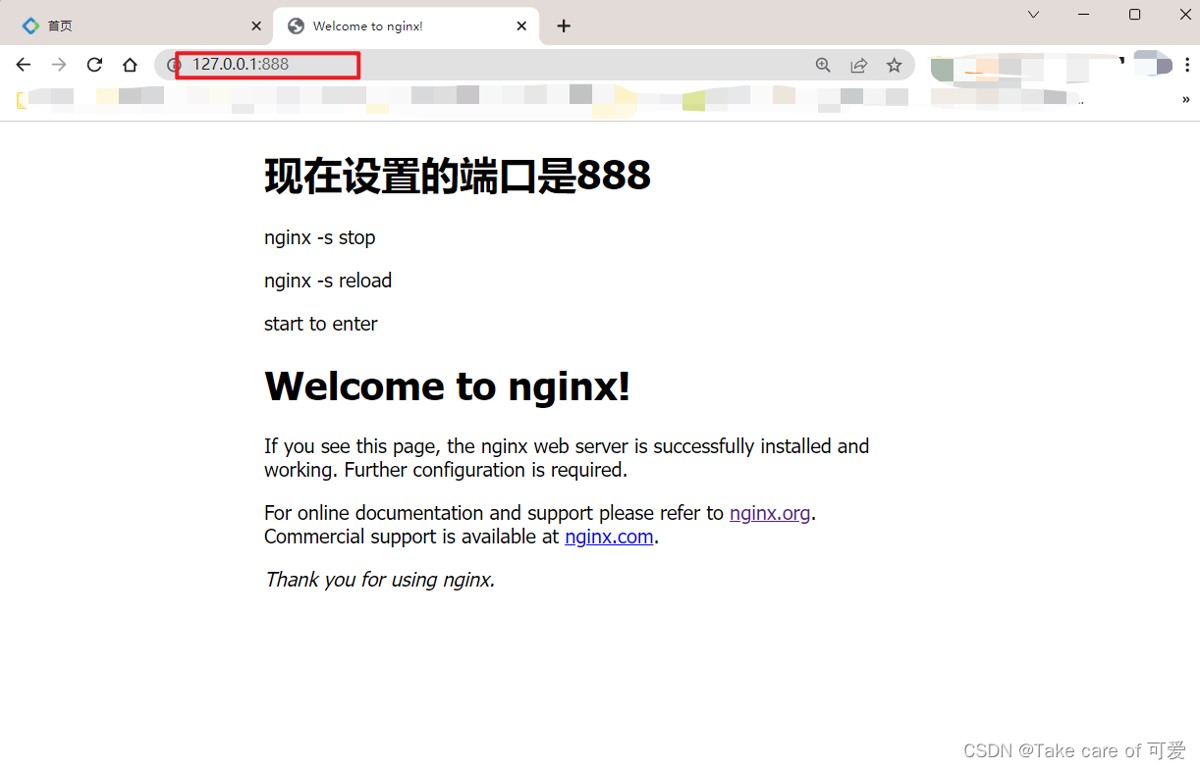
Task: Click the zoom magnifier icon in address bar
Action: [823, 65]
